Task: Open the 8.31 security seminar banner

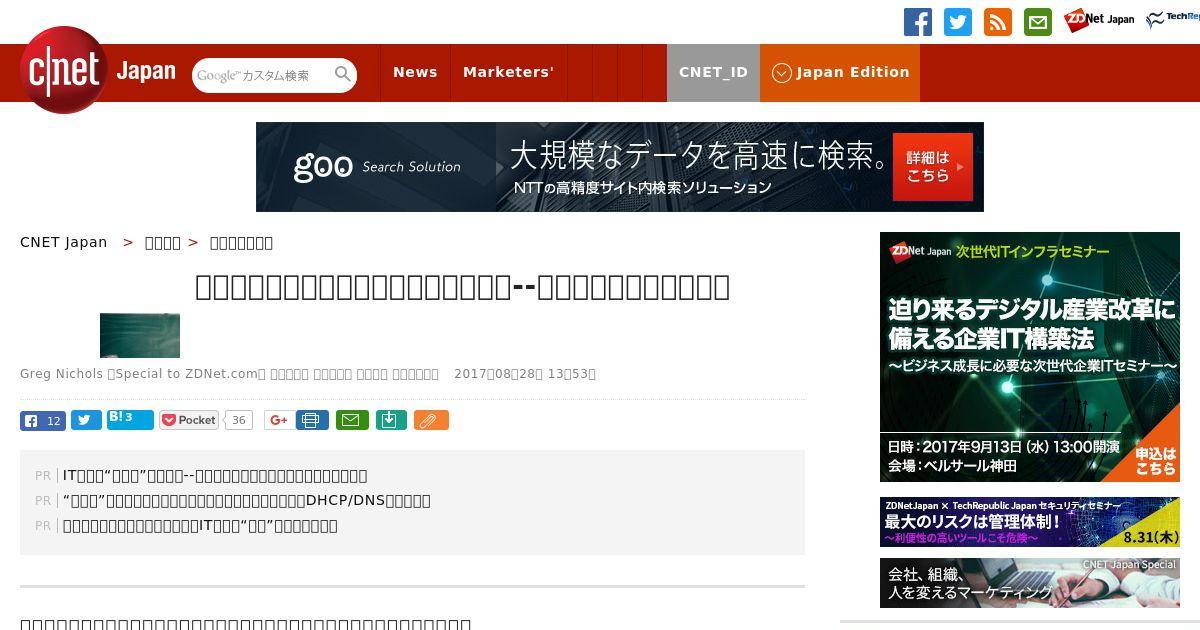Action: tap(1030, 522)
